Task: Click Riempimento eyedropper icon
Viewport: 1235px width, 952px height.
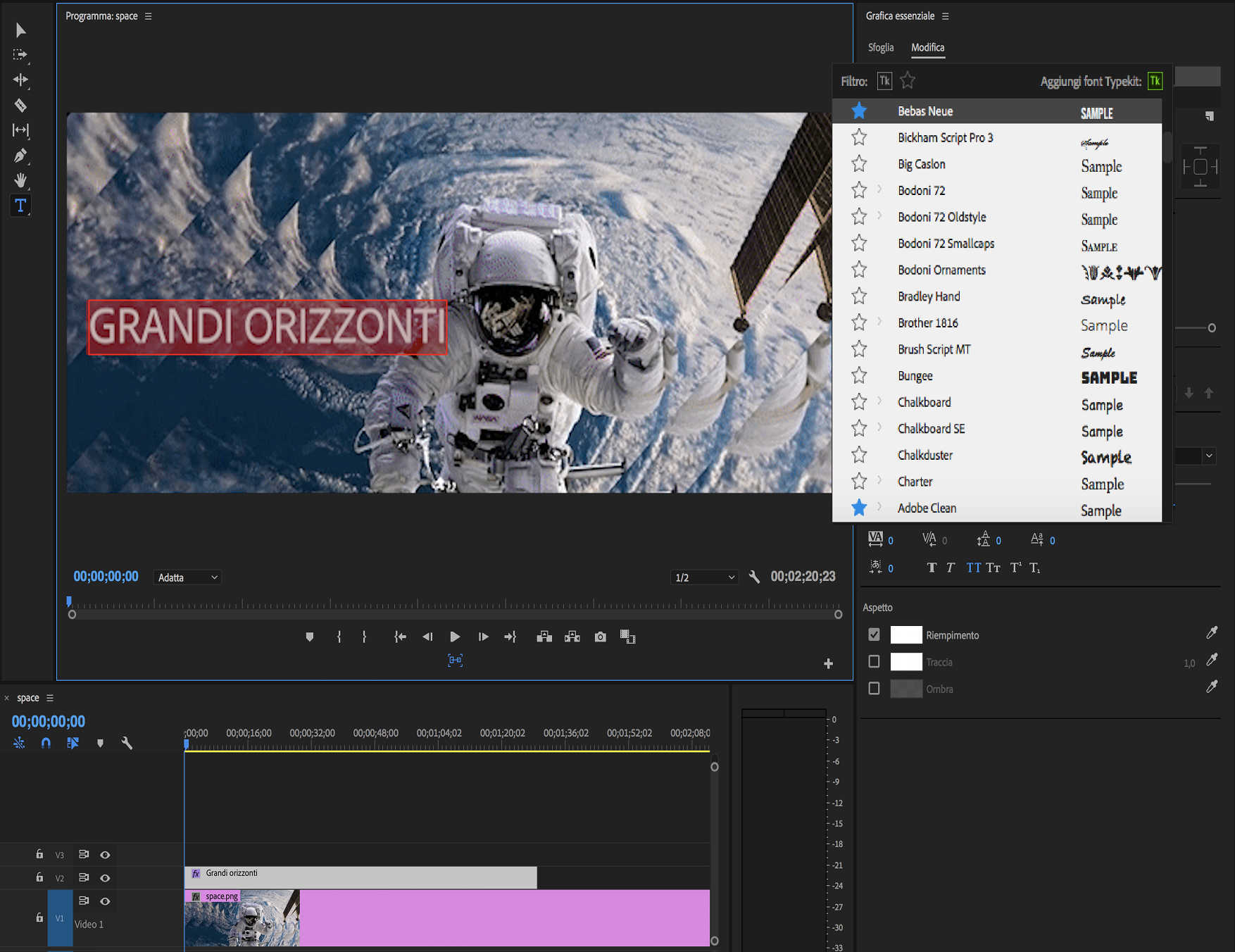Action: 1211,634
